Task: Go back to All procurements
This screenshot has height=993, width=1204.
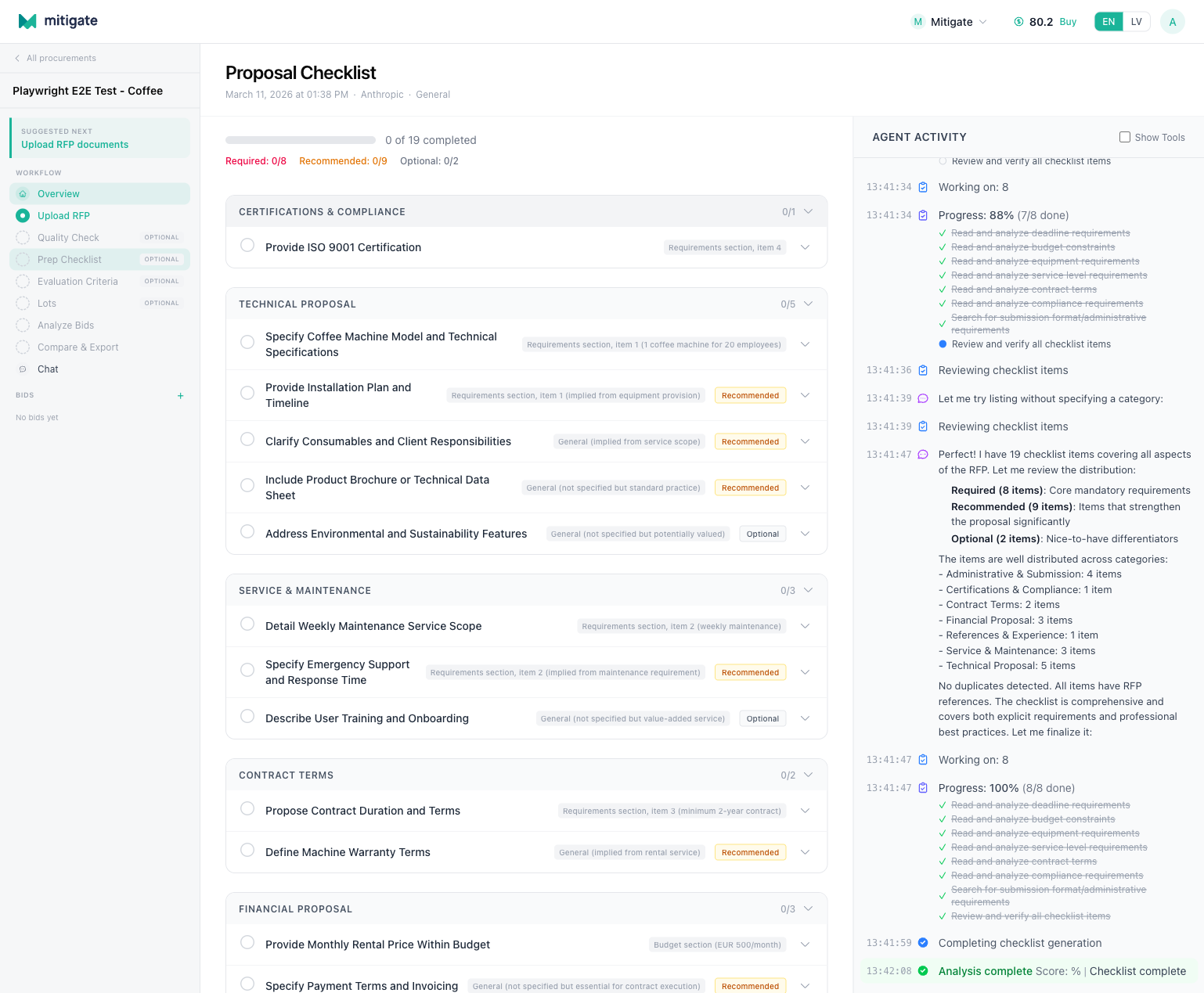Action: click(55, 58)
